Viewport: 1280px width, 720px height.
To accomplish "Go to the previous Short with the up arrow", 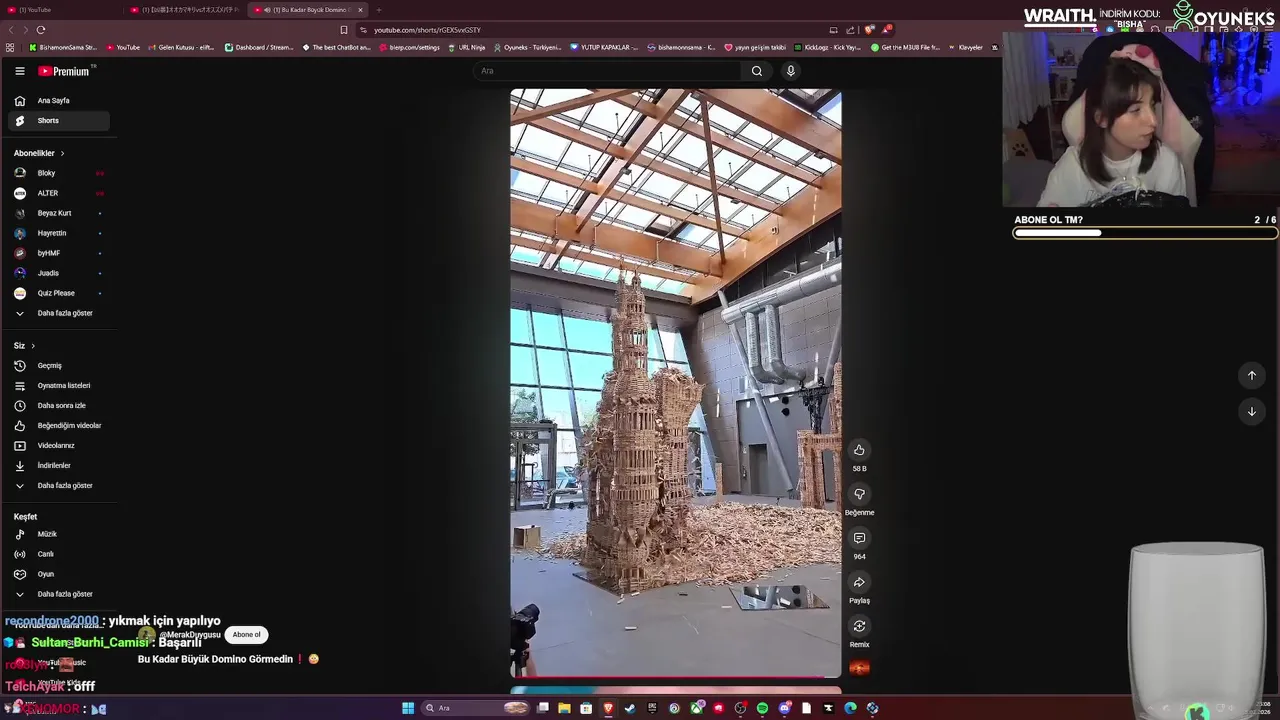I will [x=1251, y=375].
